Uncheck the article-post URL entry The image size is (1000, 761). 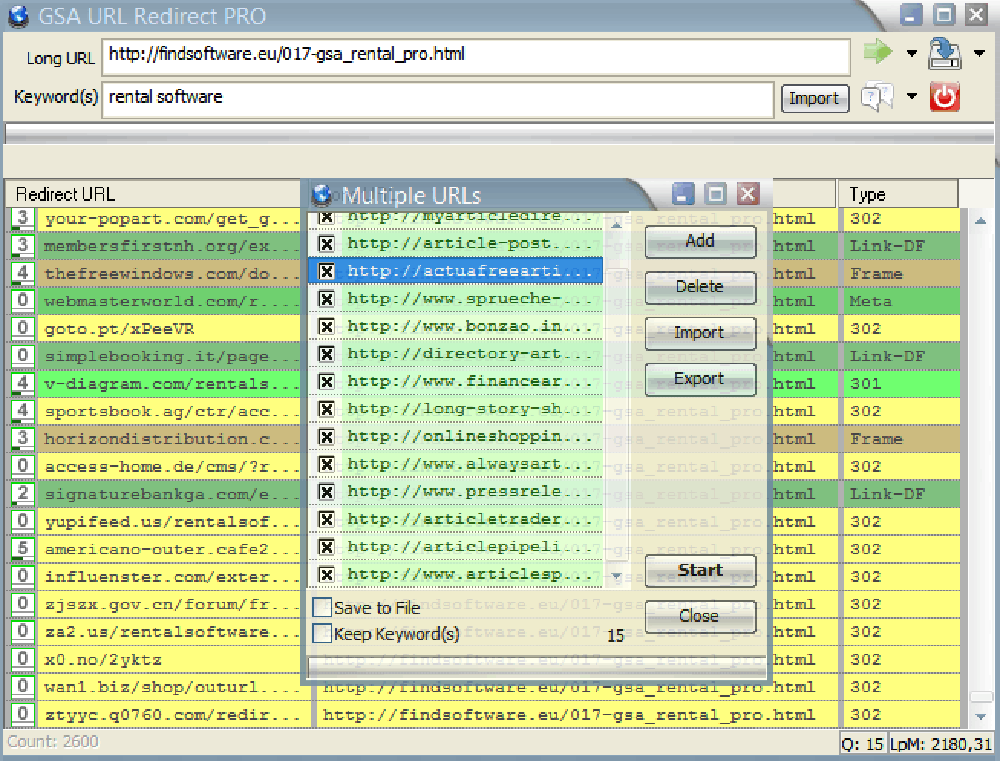click(327, 243)
